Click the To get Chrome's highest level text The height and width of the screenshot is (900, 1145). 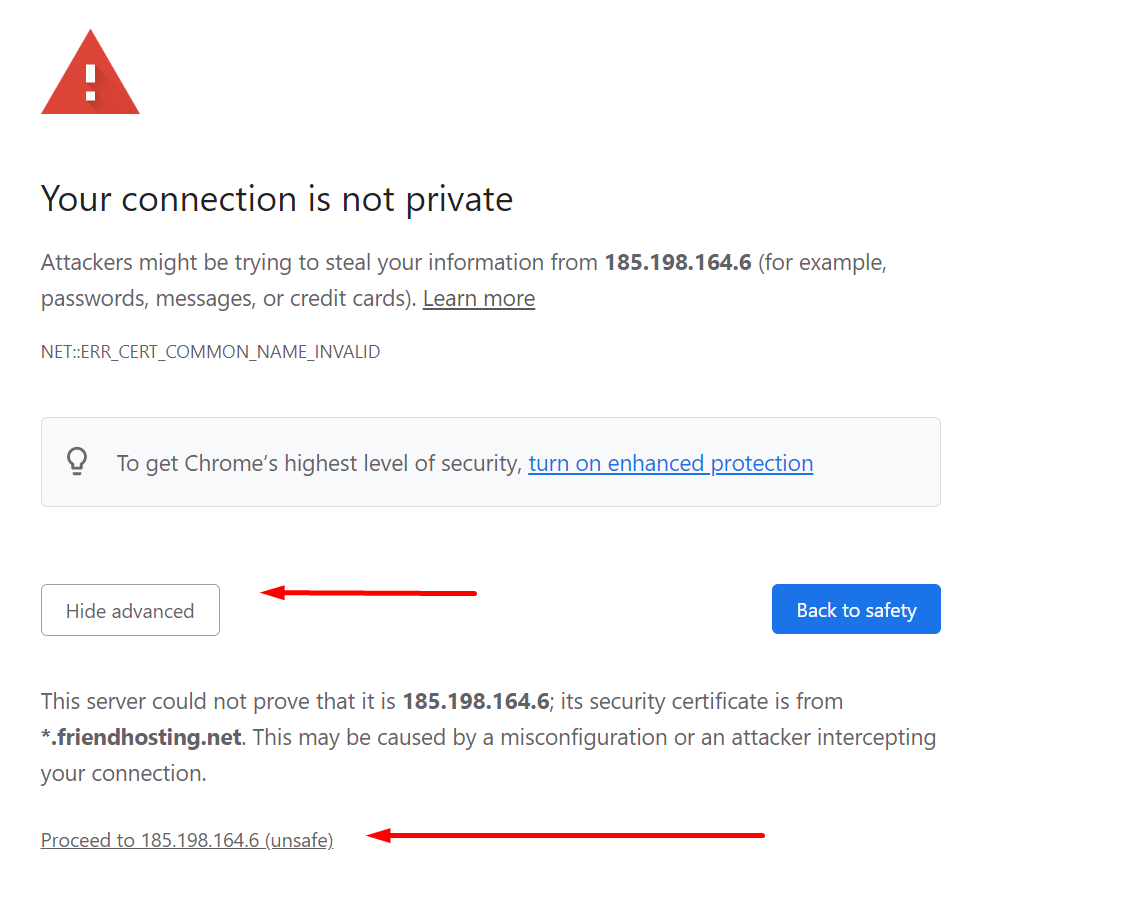click(x=319, y=463)
